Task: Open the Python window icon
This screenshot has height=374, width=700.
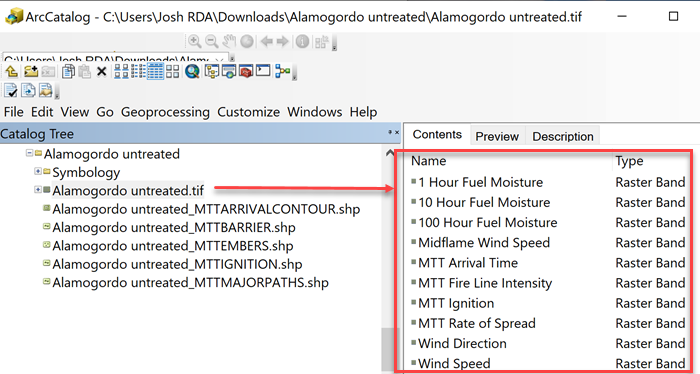Action: point(263,71)
